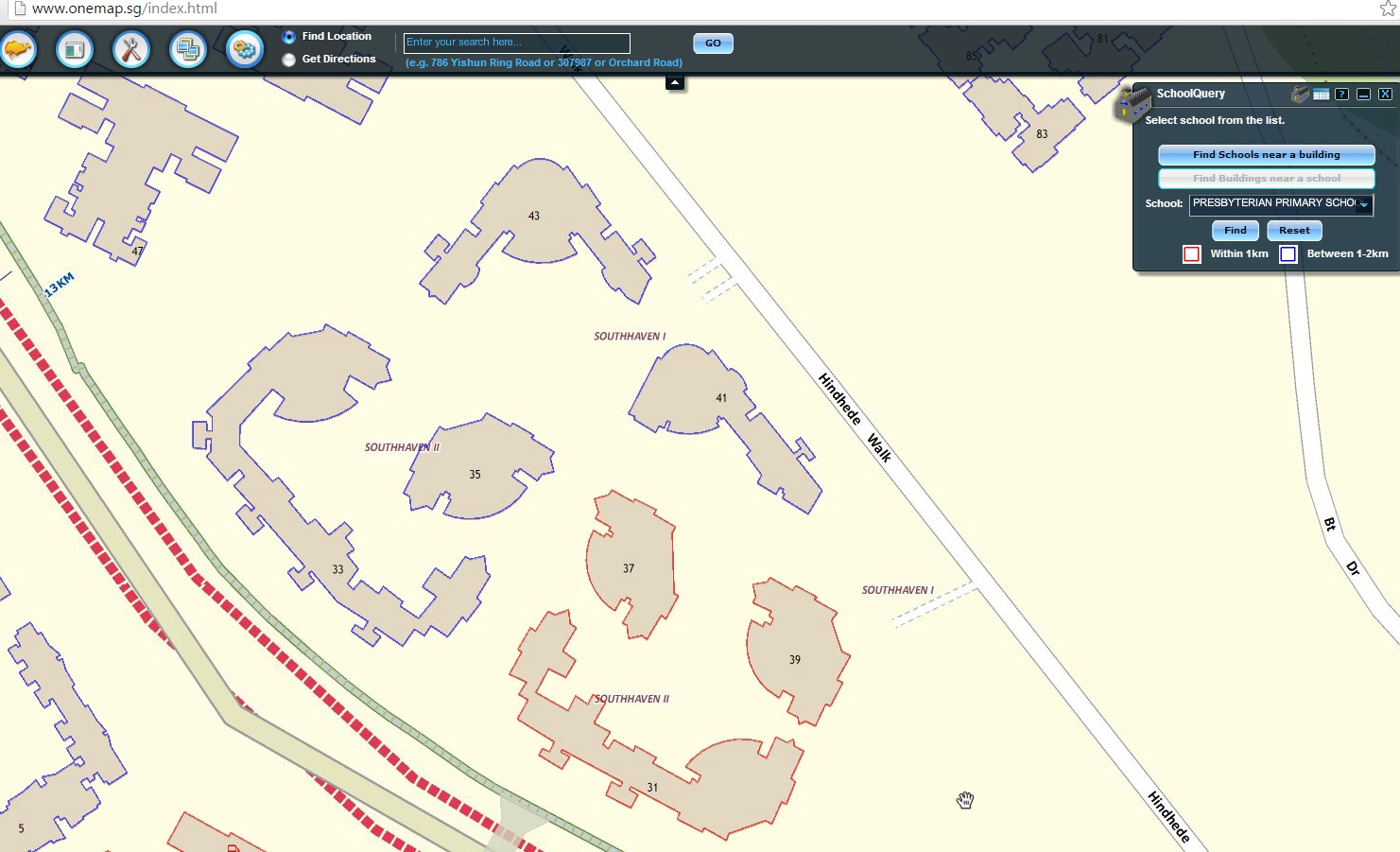This screenshot has height=852, width=1400.
Task: Open SchoolQuery help question mark
Action: coord(1341,94)
